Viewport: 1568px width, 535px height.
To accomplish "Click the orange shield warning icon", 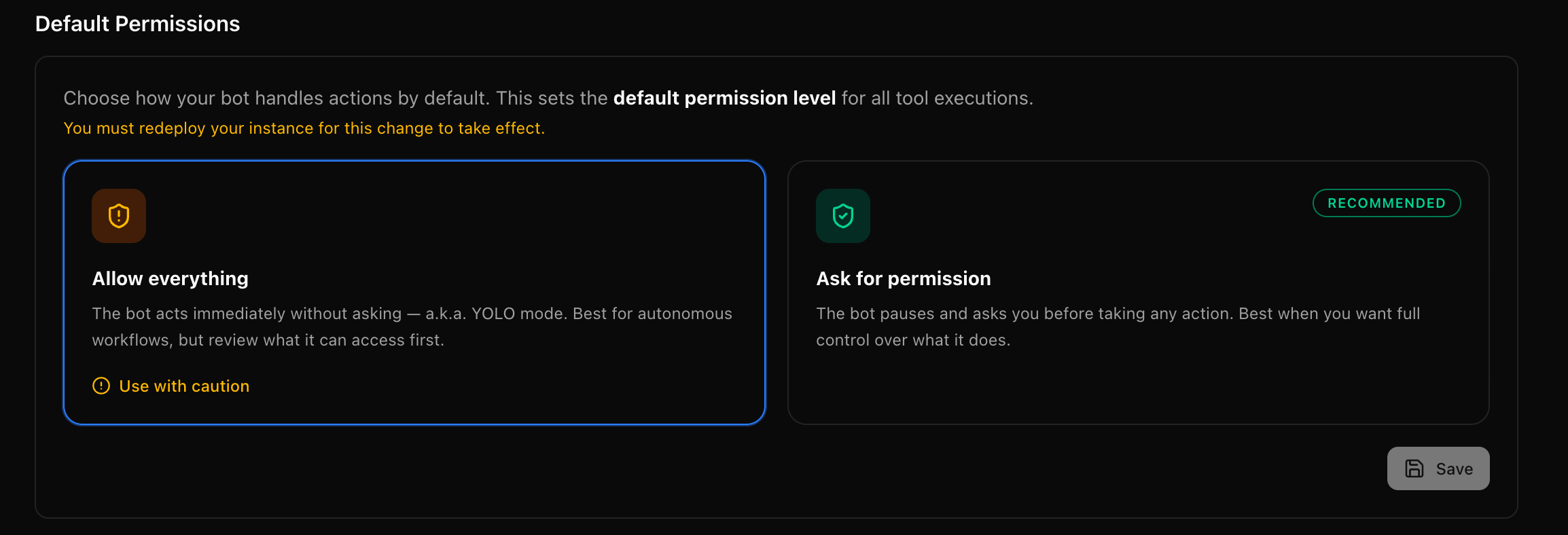I will [119, 216].
